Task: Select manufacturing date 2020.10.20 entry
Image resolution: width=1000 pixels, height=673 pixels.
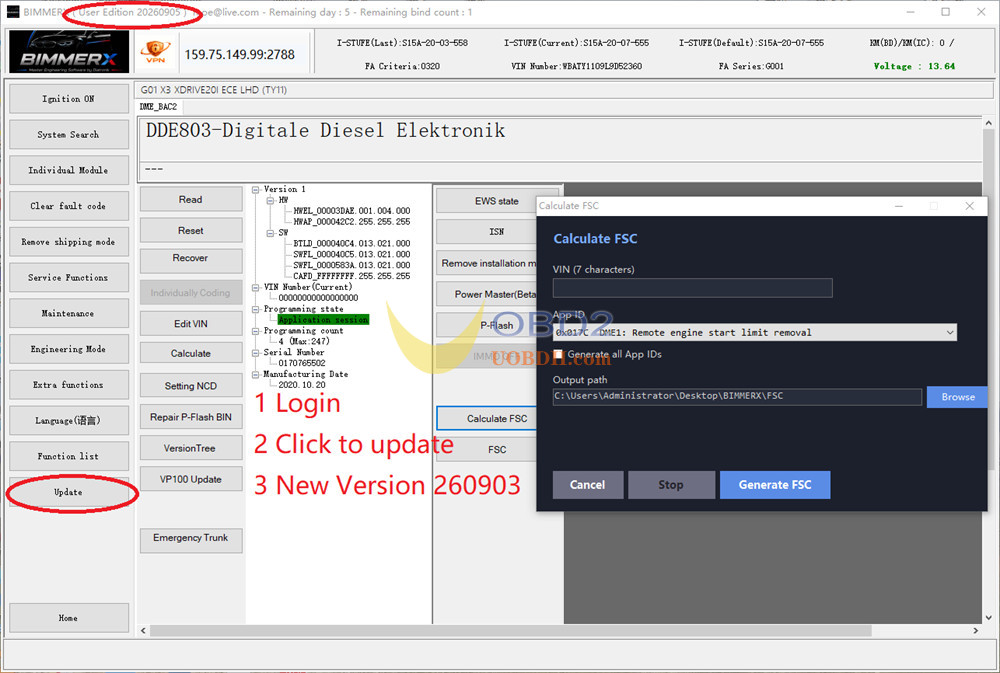Action: point(302,385)
